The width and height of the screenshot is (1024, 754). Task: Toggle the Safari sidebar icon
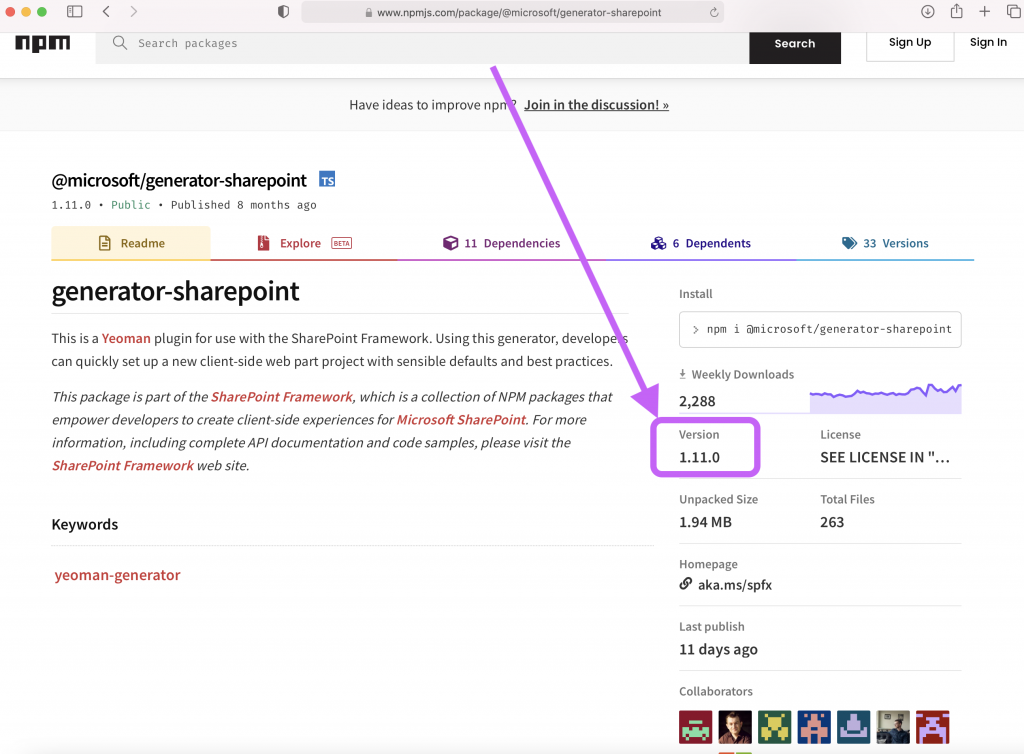pos(74,12)
